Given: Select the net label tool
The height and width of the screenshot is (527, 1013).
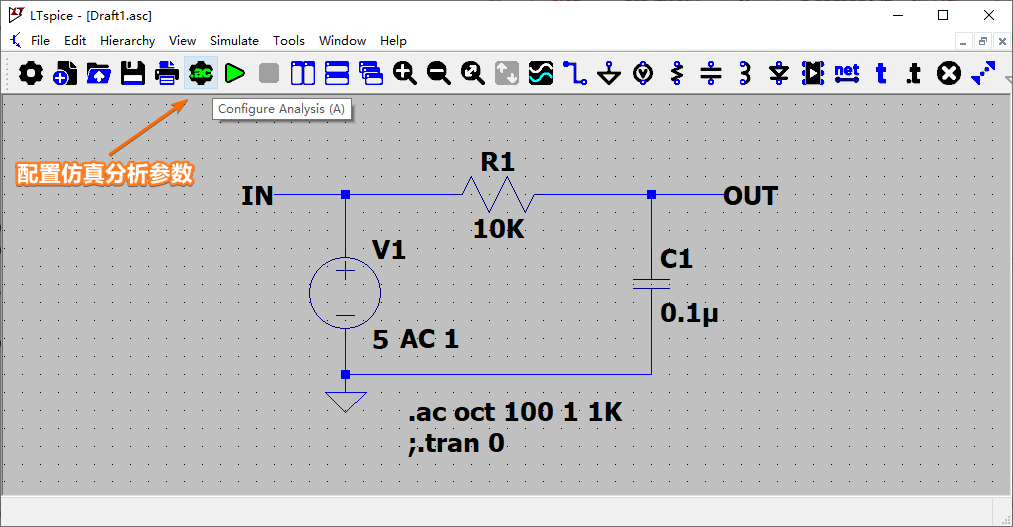Looking at the screenshot, I should [847, 74].
